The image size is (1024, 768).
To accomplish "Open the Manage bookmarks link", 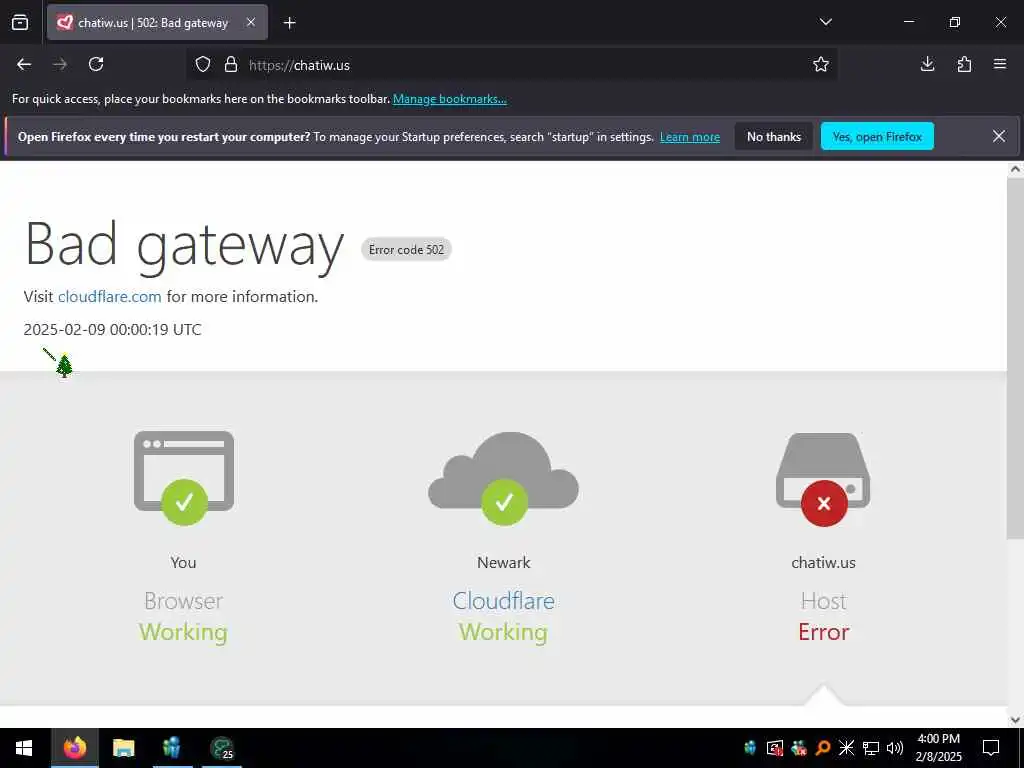I will click(x=449, y=99).
